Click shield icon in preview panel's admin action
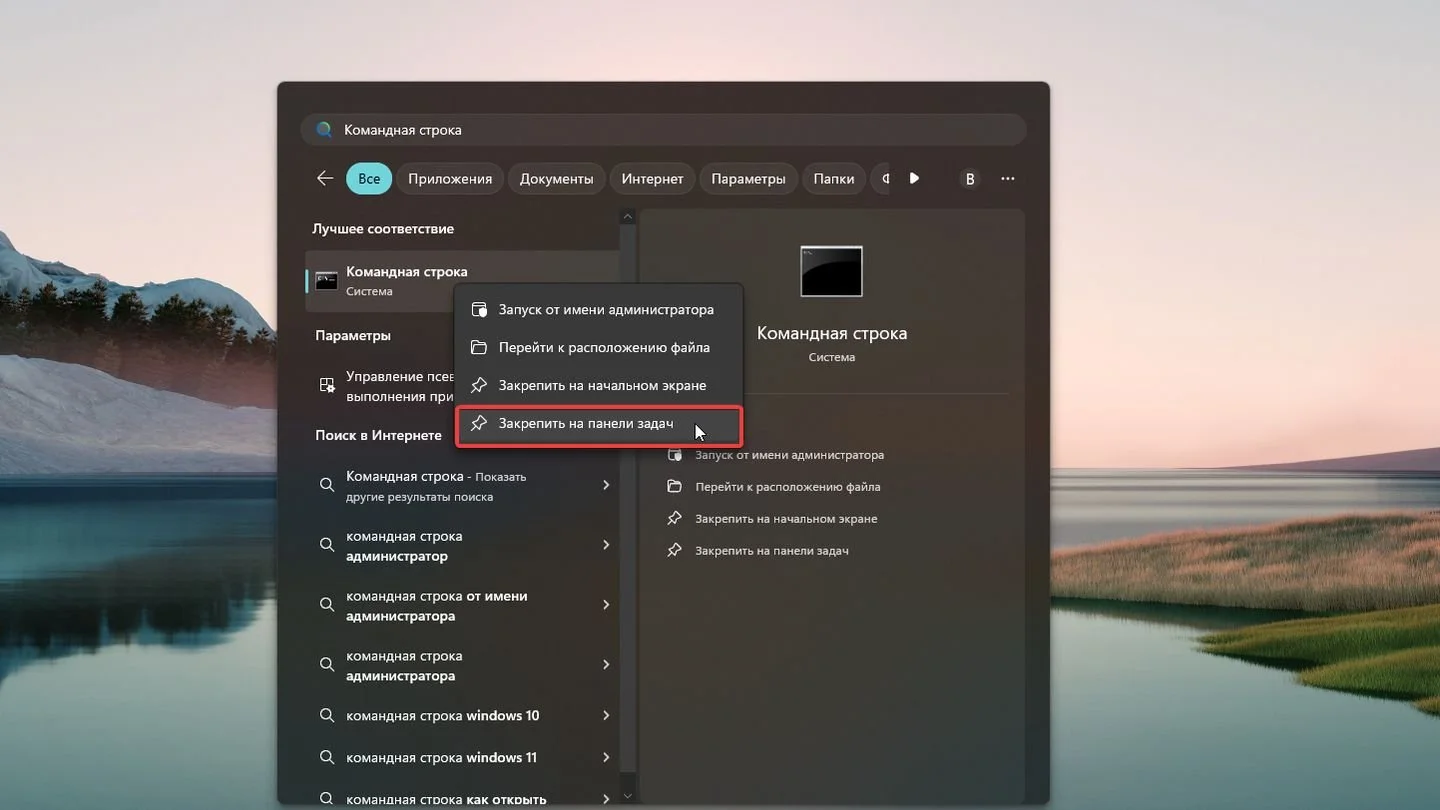This screenshot has width=1440, height=810. [674, 455]
